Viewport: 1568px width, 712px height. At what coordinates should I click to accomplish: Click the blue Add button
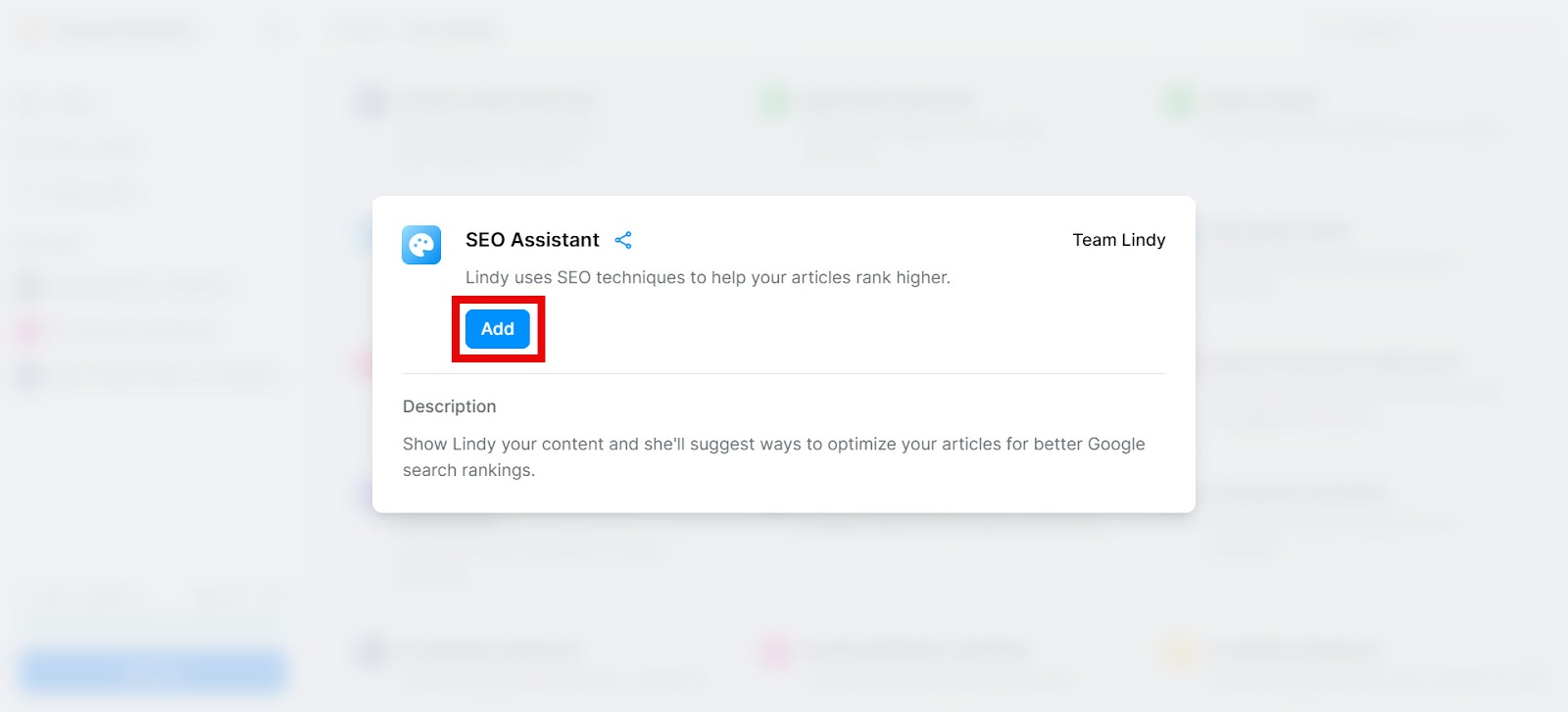pyautogui.click(x=498, y=329)
